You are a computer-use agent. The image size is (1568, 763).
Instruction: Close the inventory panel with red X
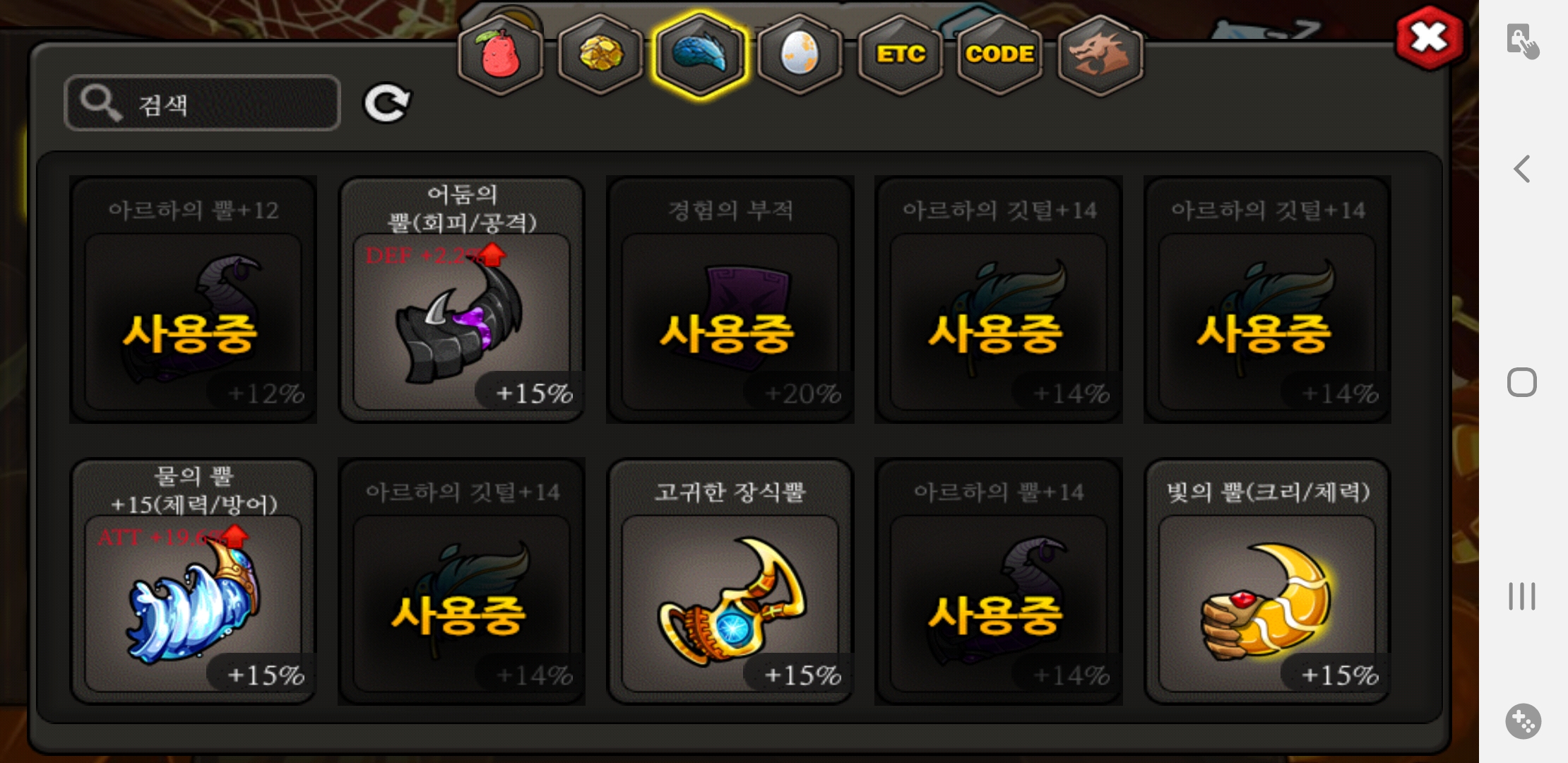pos(1430,38)
